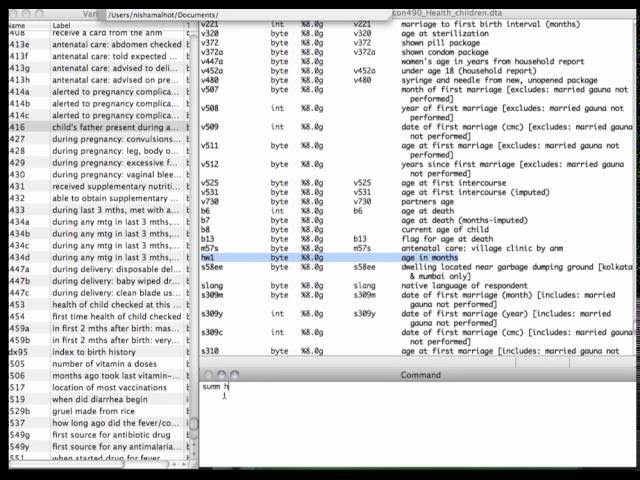Choose 447a during delivery: disposable row
The image size is (640, 480).
pos(99,269)
